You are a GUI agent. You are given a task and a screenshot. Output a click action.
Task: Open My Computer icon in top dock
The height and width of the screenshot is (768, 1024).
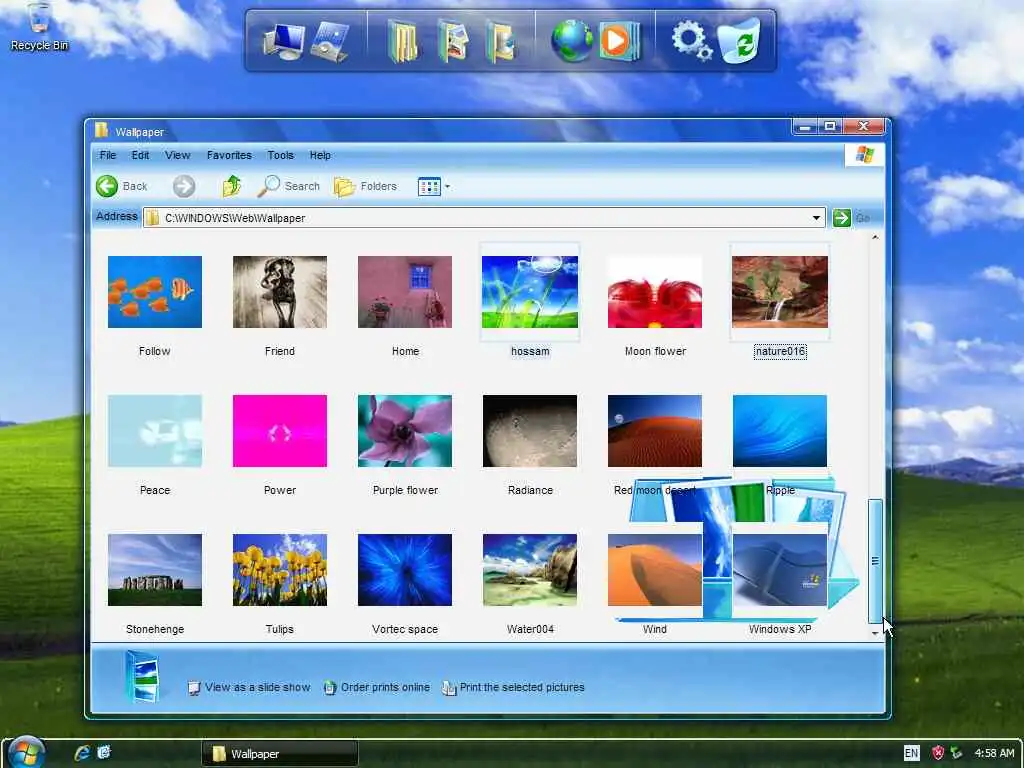(284, 41)
